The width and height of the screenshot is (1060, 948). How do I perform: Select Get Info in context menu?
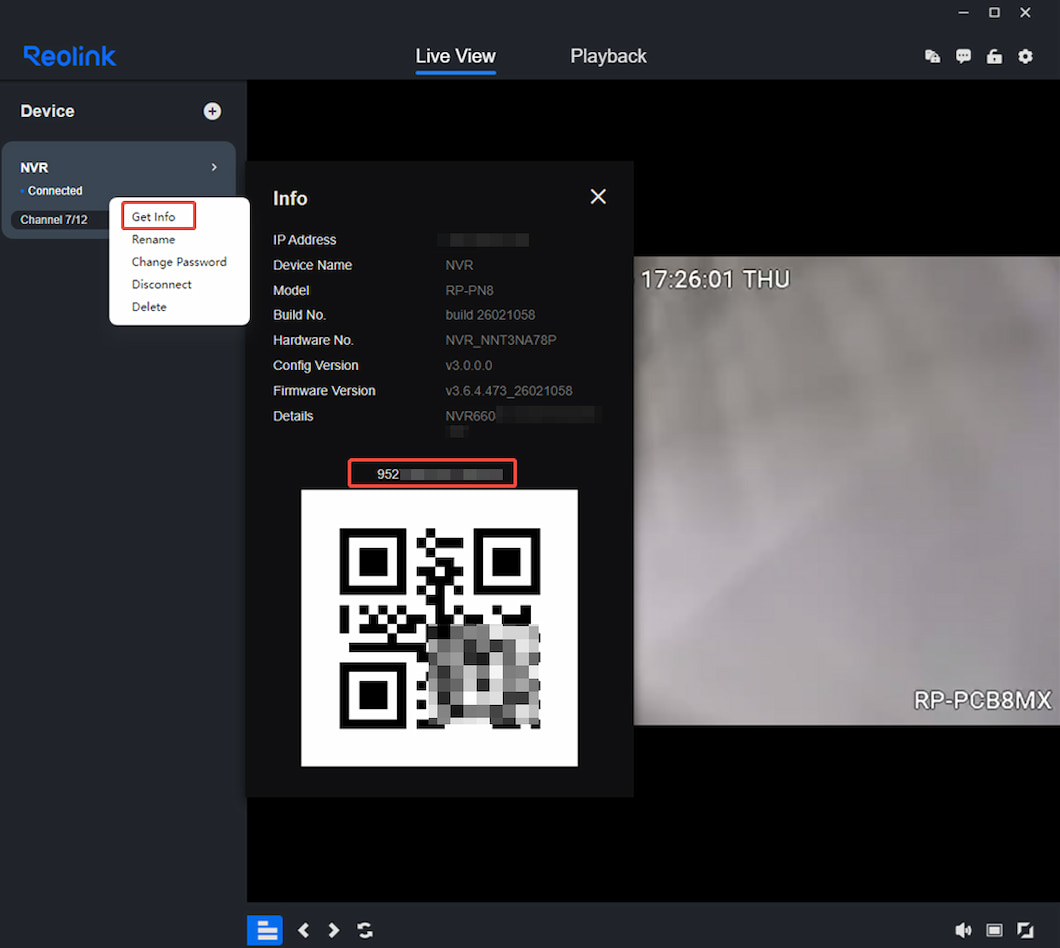pos(153,216)
